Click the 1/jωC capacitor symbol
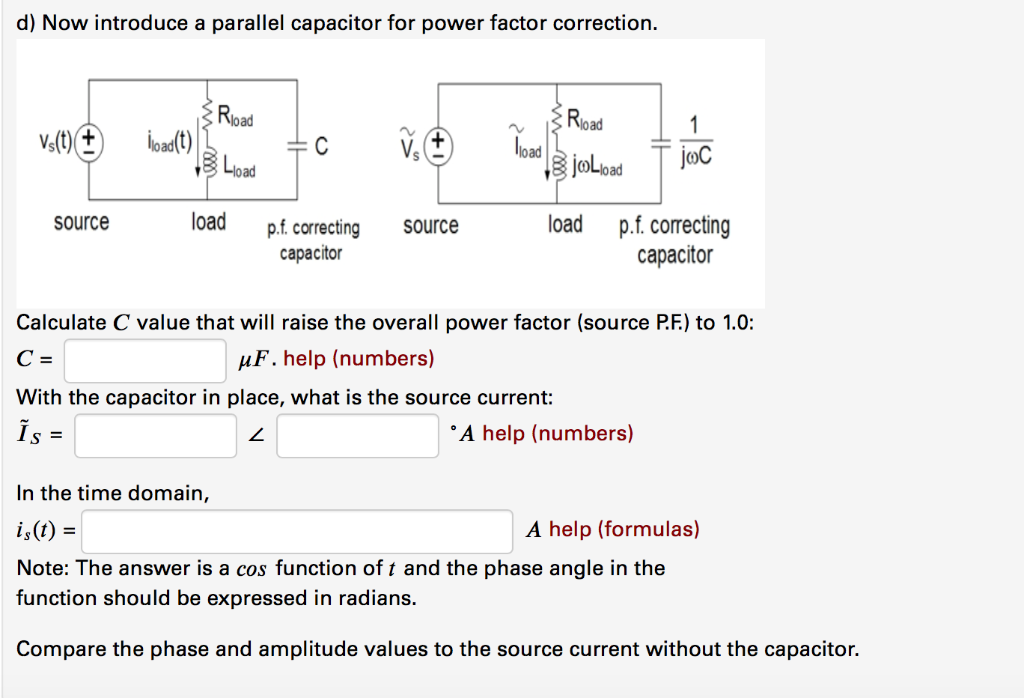This screenshot has height=698, width=1024. pos(661,144)
